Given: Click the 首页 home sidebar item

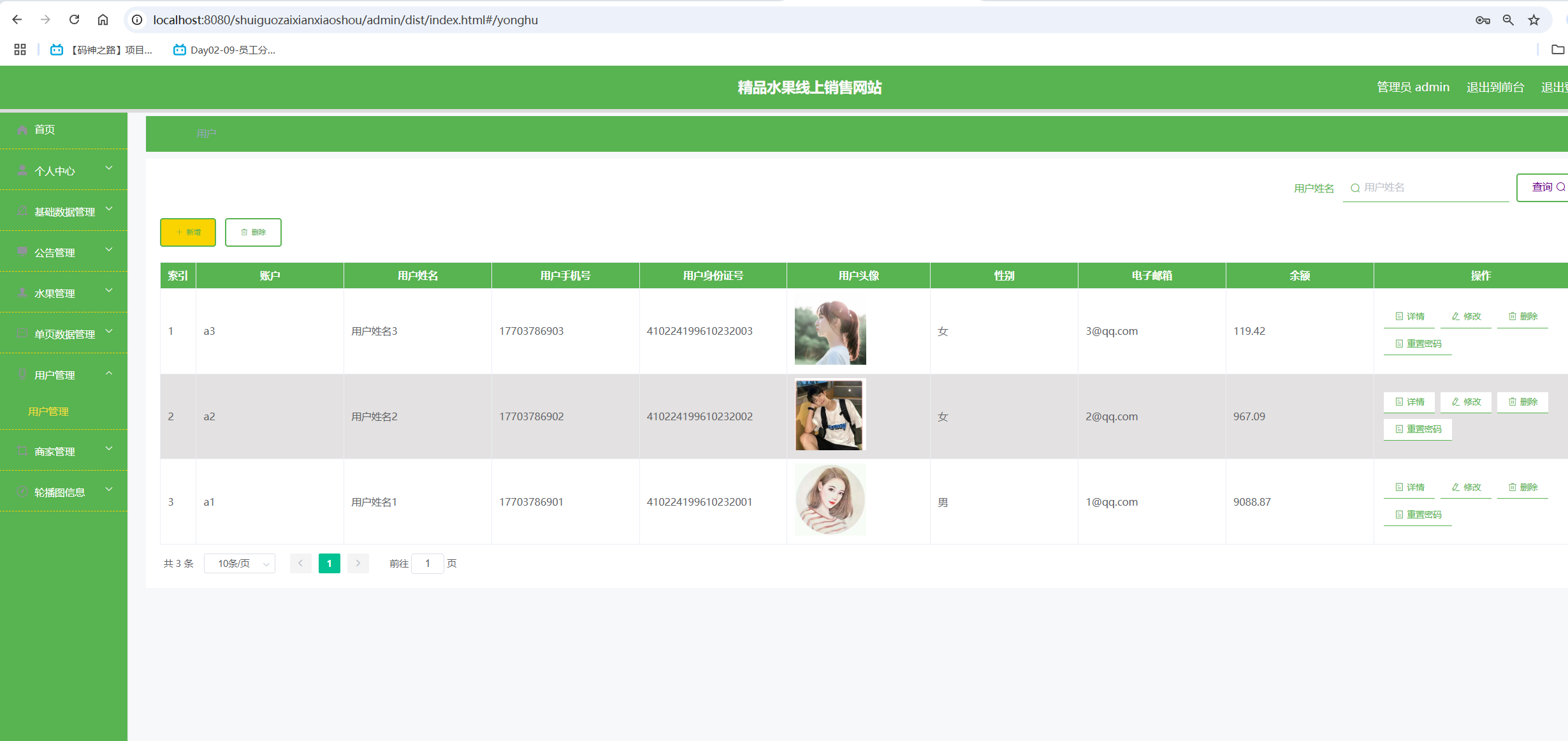Looking at the screenshot, I should 45,129.
